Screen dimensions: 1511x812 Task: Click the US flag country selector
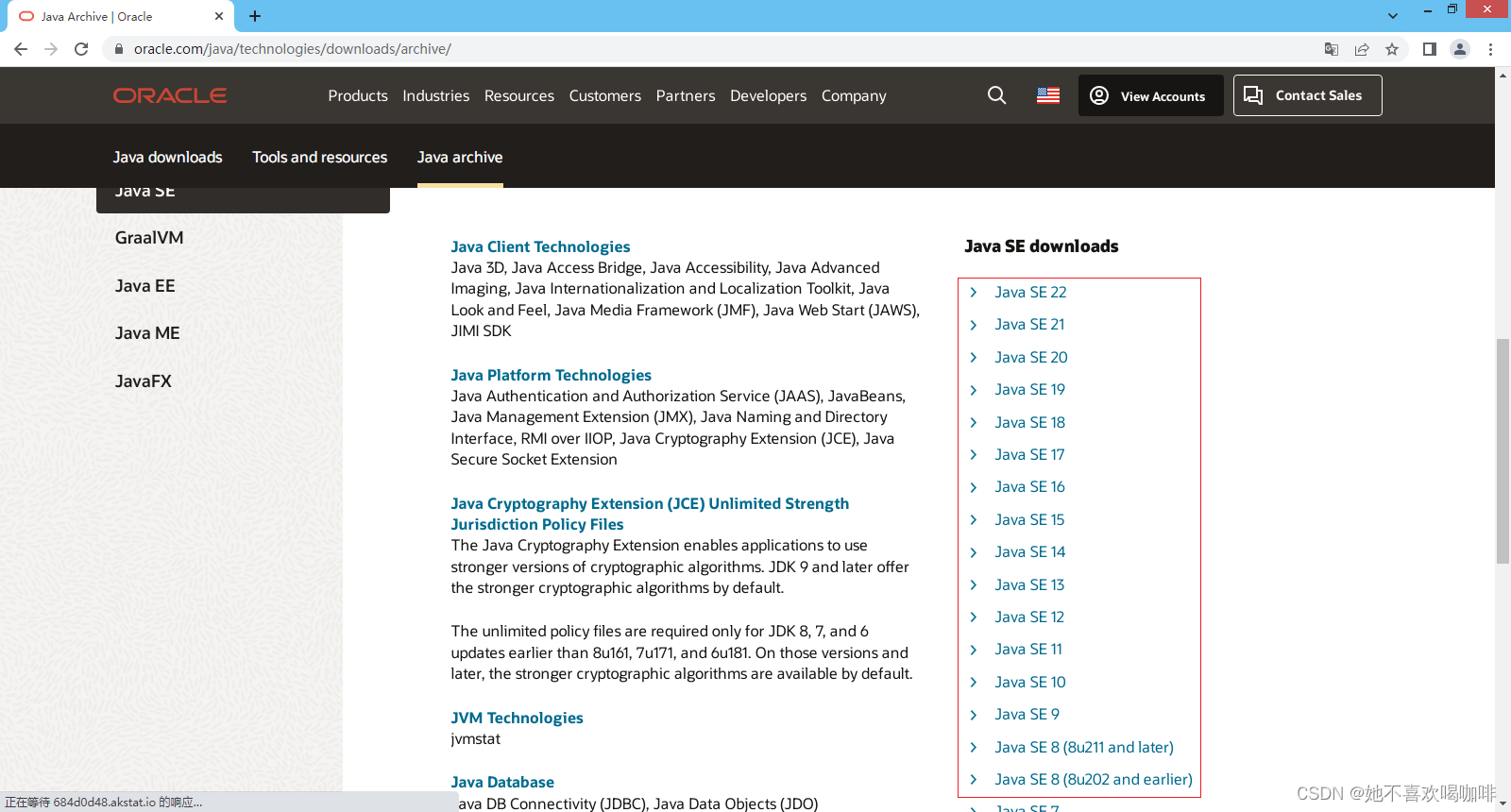pos(1048,95)
